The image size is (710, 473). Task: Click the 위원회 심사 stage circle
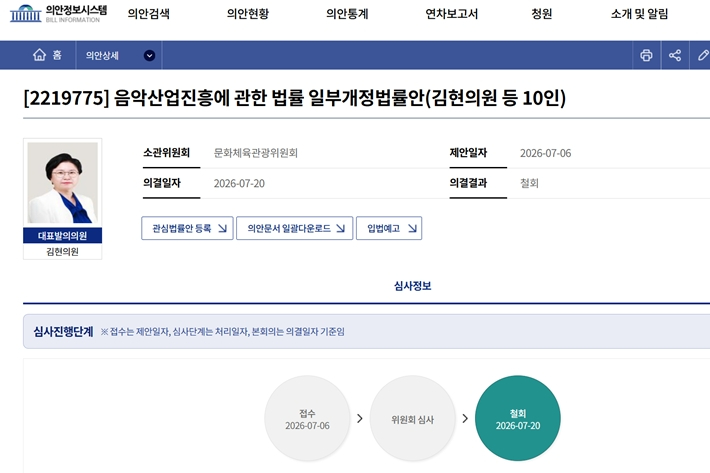pos(413,418)
